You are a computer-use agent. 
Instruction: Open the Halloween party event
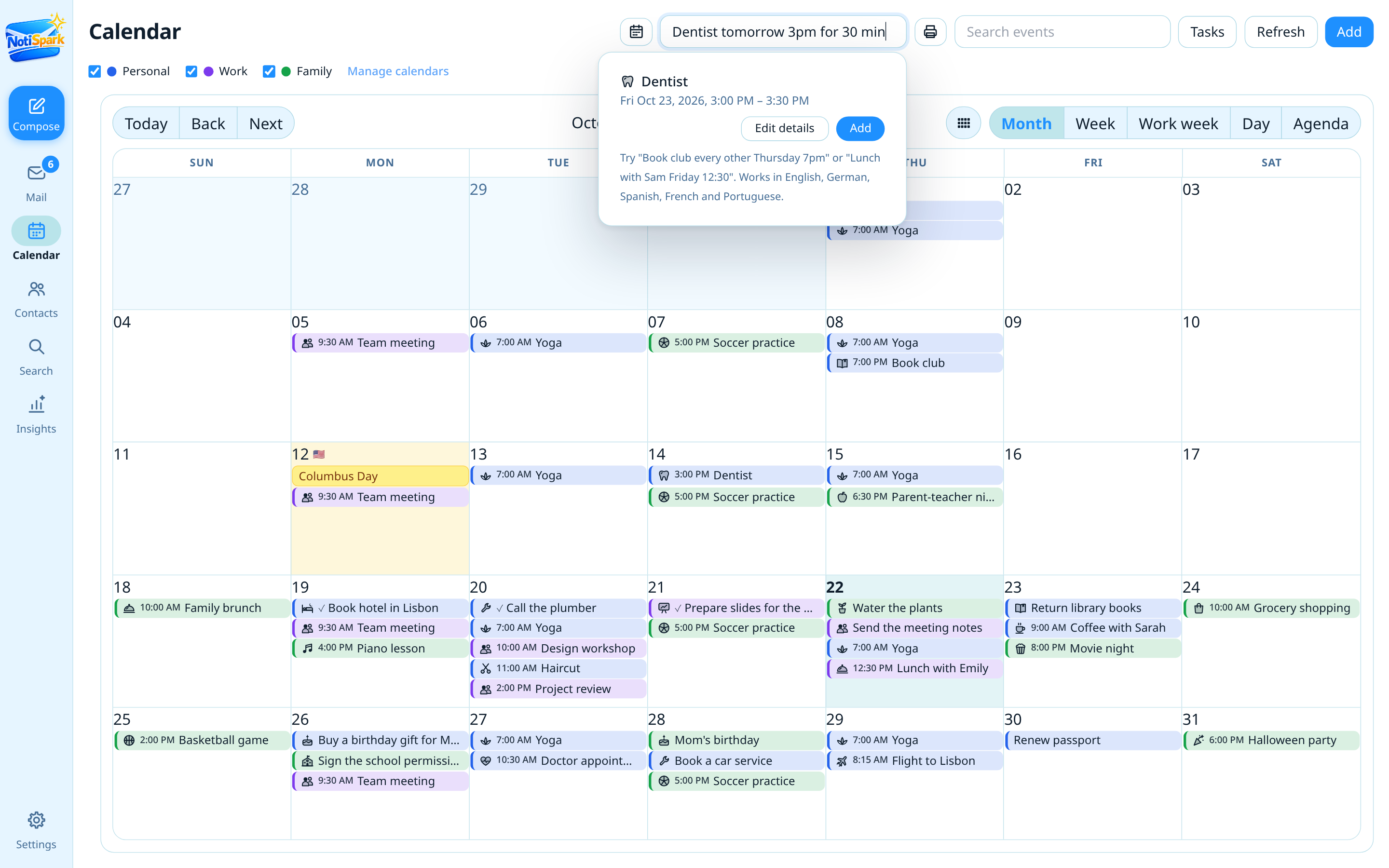coord(1271,740)
